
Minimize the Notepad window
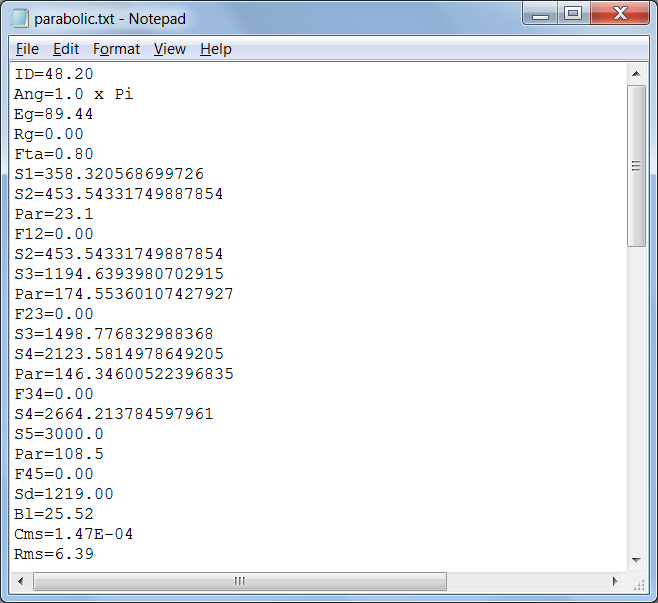tap(540, 14)
